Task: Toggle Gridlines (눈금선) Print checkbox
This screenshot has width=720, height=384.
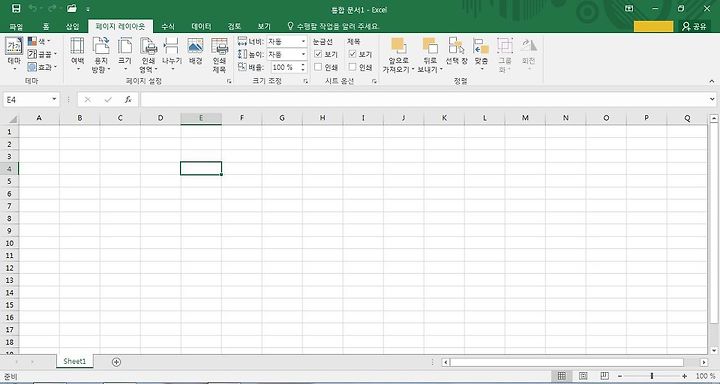Action: click(x=318, y=67)
